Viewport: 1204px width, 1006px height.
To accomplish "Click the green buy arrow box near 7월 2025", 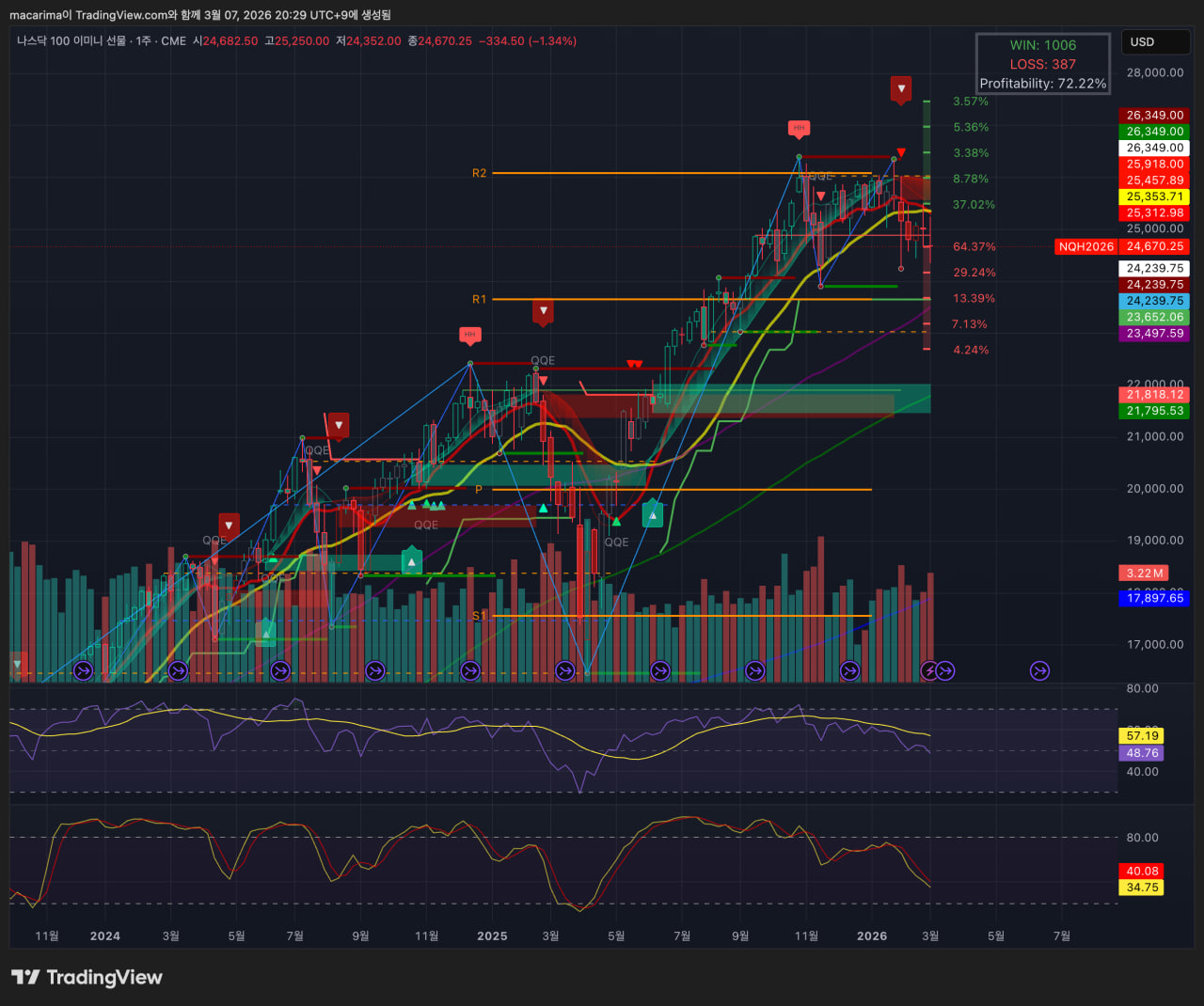I will (x=652, y=514).
